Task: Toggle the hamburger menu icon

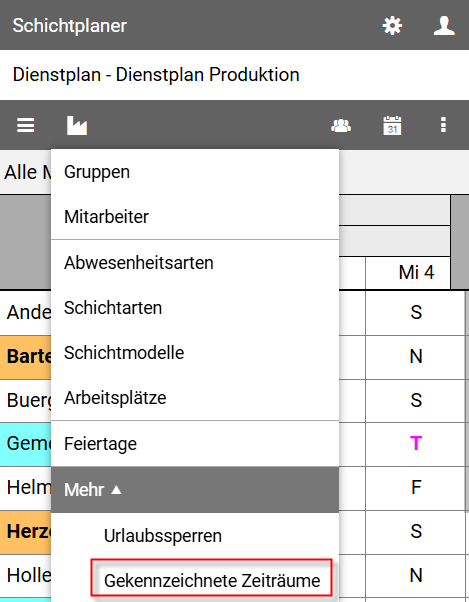Action: (x=26, y=125)
